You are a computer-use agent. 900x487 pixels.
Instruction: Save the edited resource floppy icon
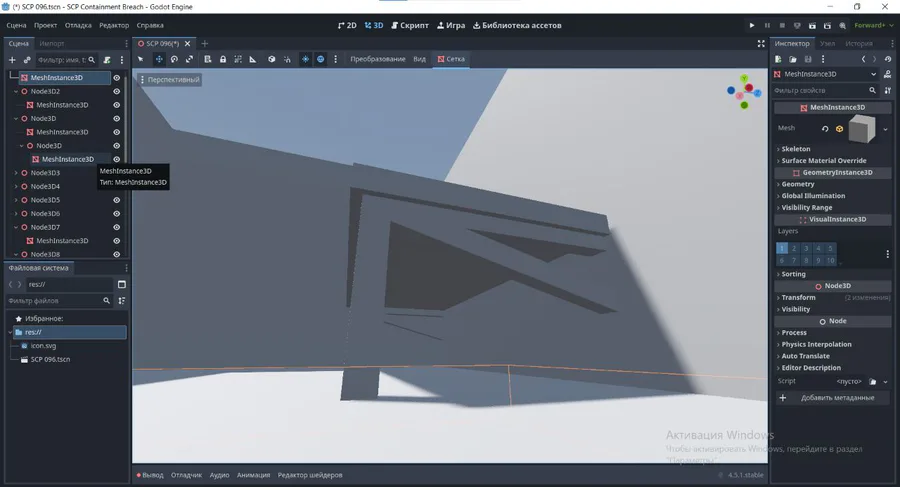(808, 59)
